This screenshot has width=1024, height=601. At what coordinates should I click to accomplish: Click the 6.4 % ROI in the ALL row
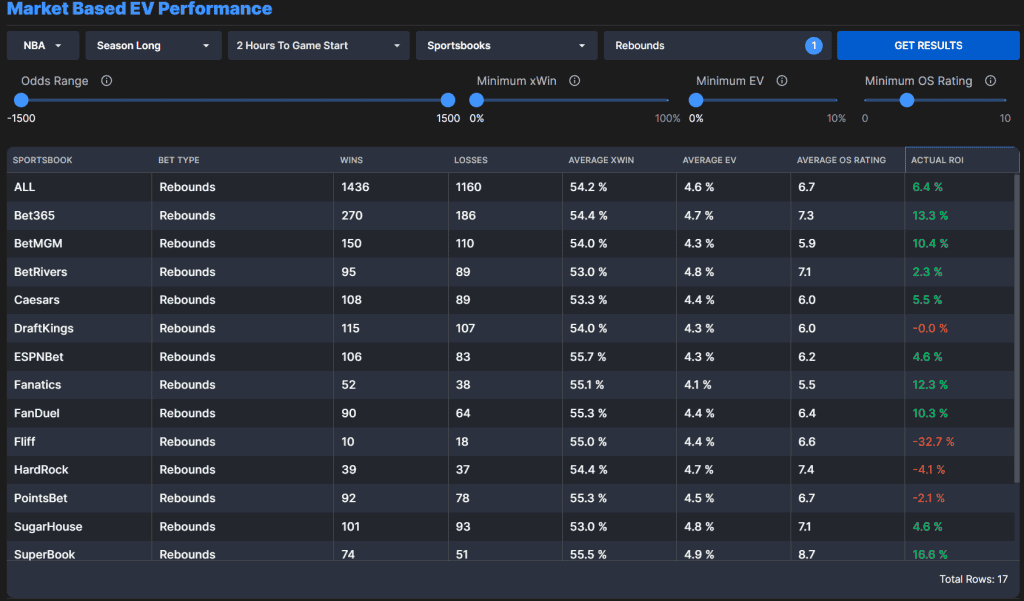(x=927, y=187)
